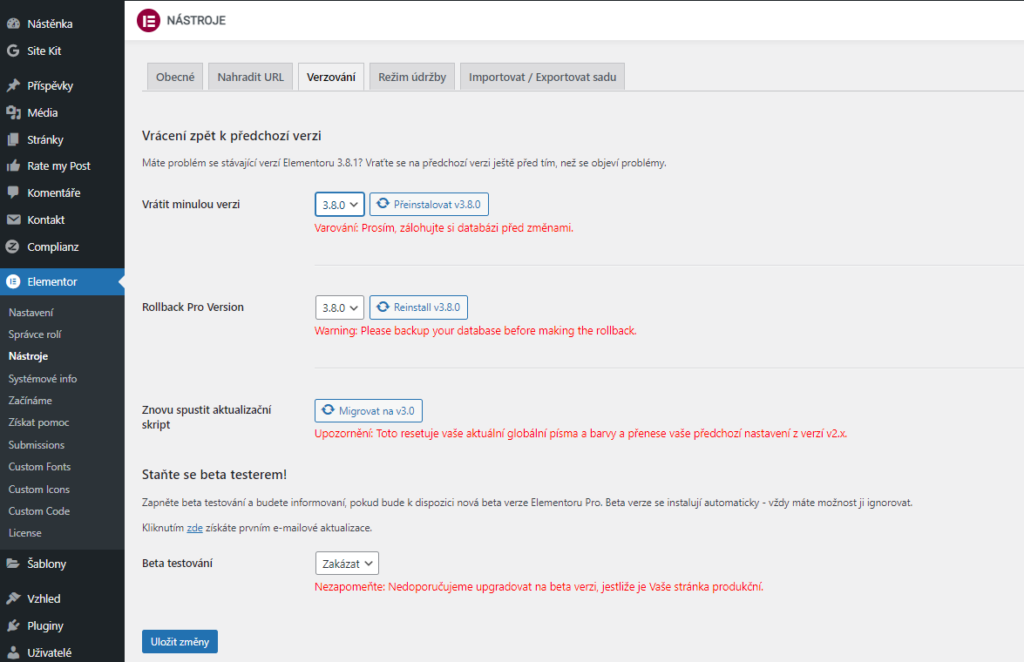Screen dimensions: 1024x662
Task: Click the Reinstall v3.8.0 button
Action: [419, 307]
